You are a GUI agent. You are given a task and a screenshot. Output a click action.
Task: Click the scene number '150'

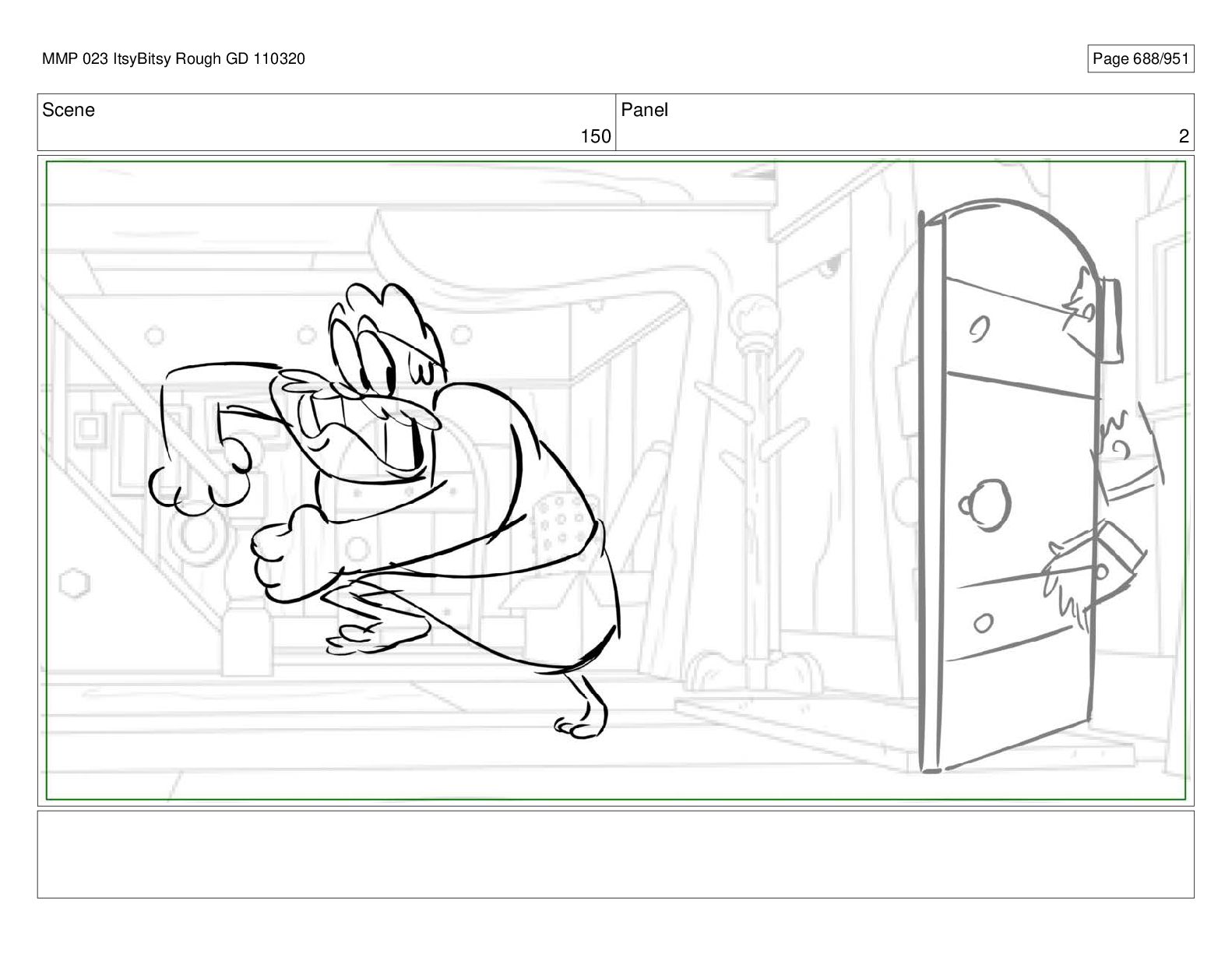(596, 137)
